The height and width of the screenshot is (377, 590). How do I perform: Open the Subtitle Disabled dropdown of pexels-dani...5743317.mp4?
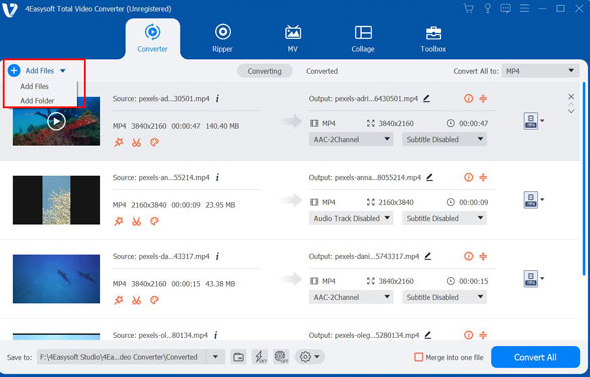point(444,297)
